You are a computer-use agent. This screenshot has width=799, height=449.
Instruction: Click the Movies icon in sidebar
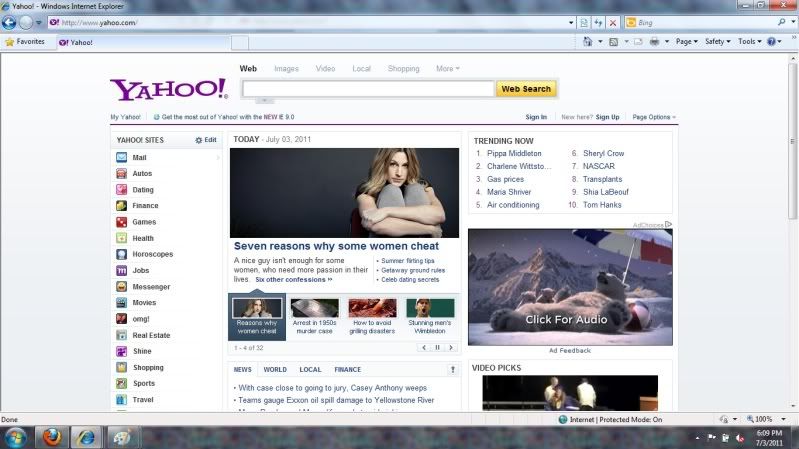121,303
